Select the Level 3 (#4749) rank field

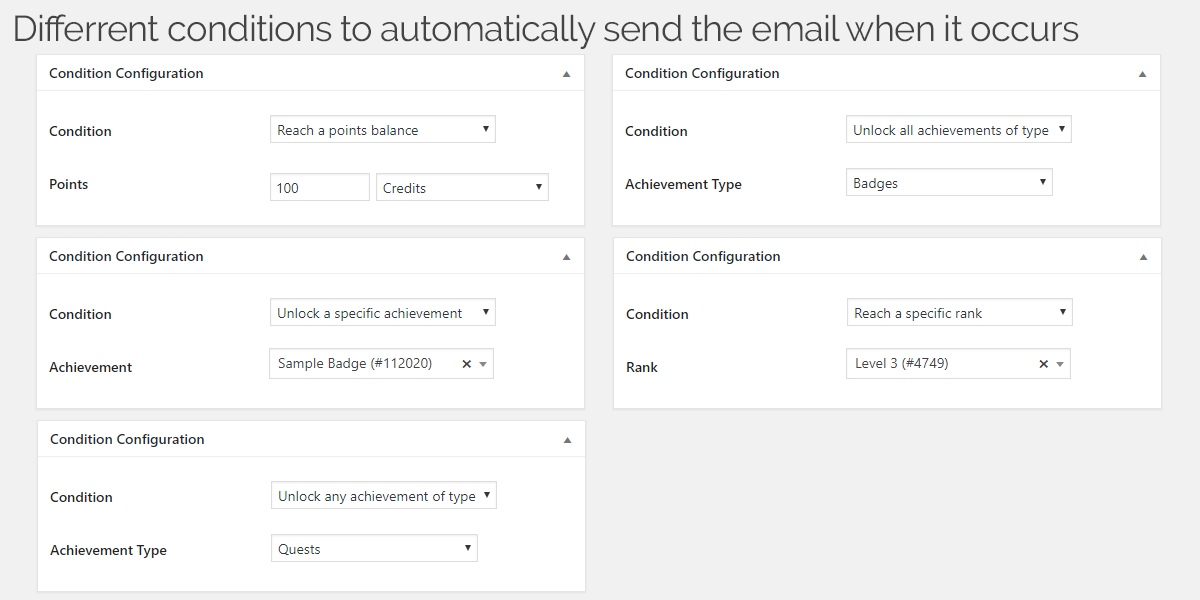click(x=958, y=364)
